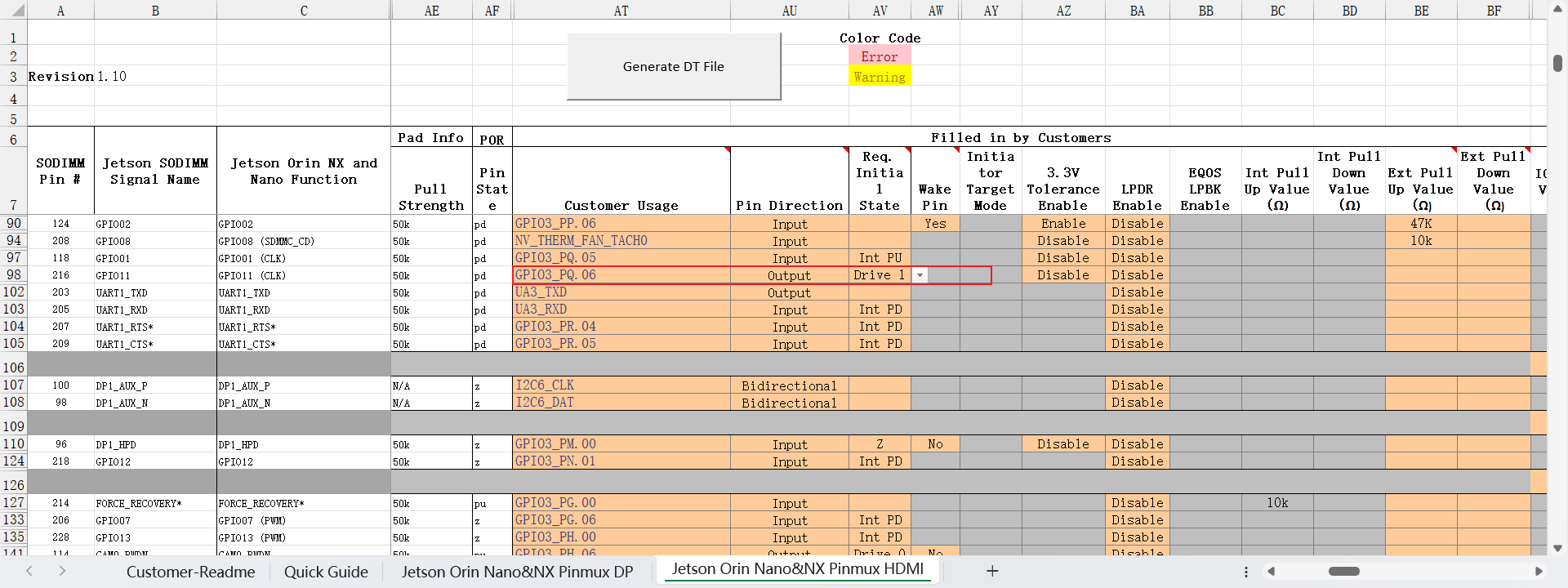The width and height of the screenshot is (1568, 588).
Task: Go to next sheet tab arrow
Action: [62, 572]
